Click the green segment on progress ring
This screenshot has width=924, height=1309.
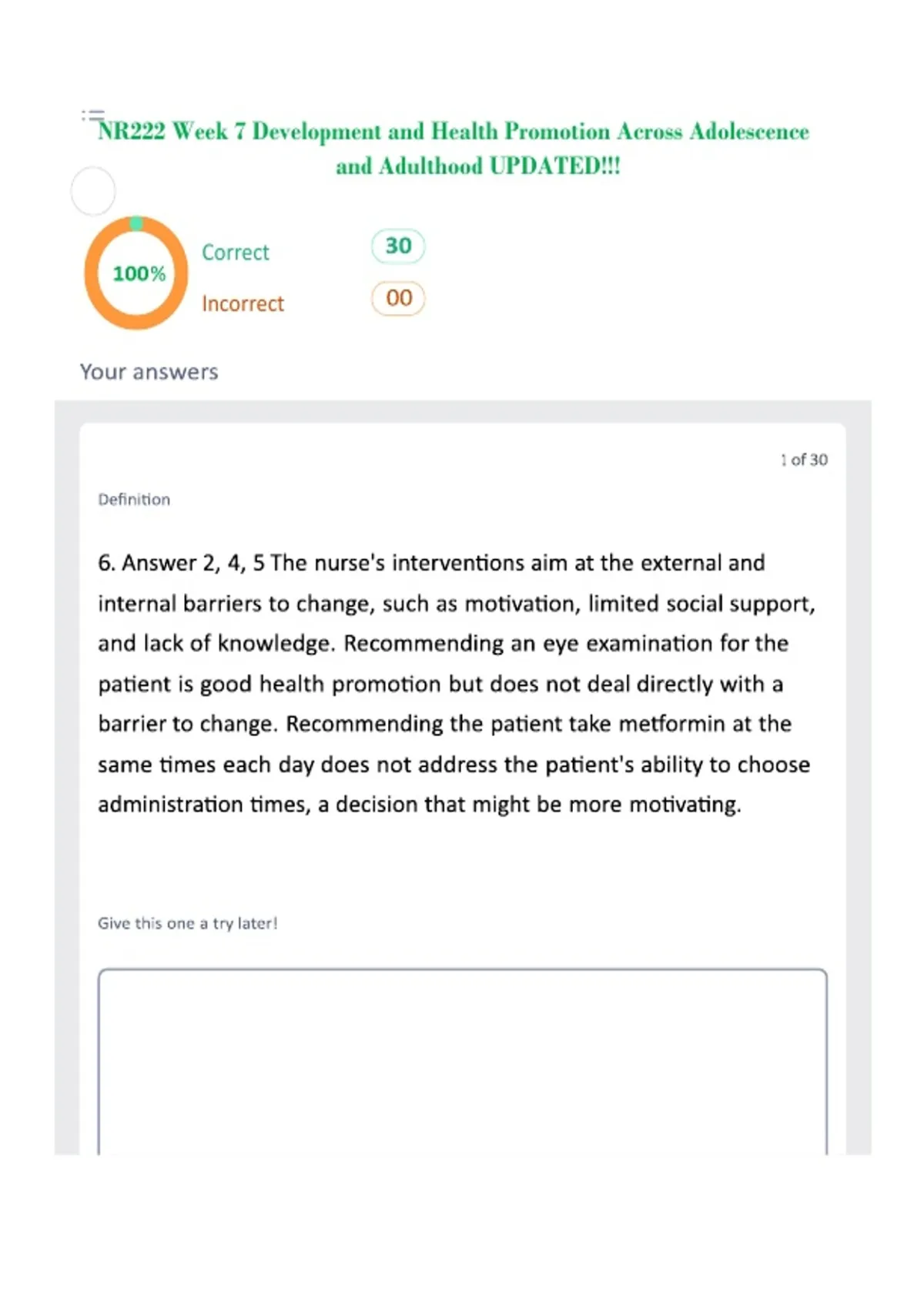(136, 223)
